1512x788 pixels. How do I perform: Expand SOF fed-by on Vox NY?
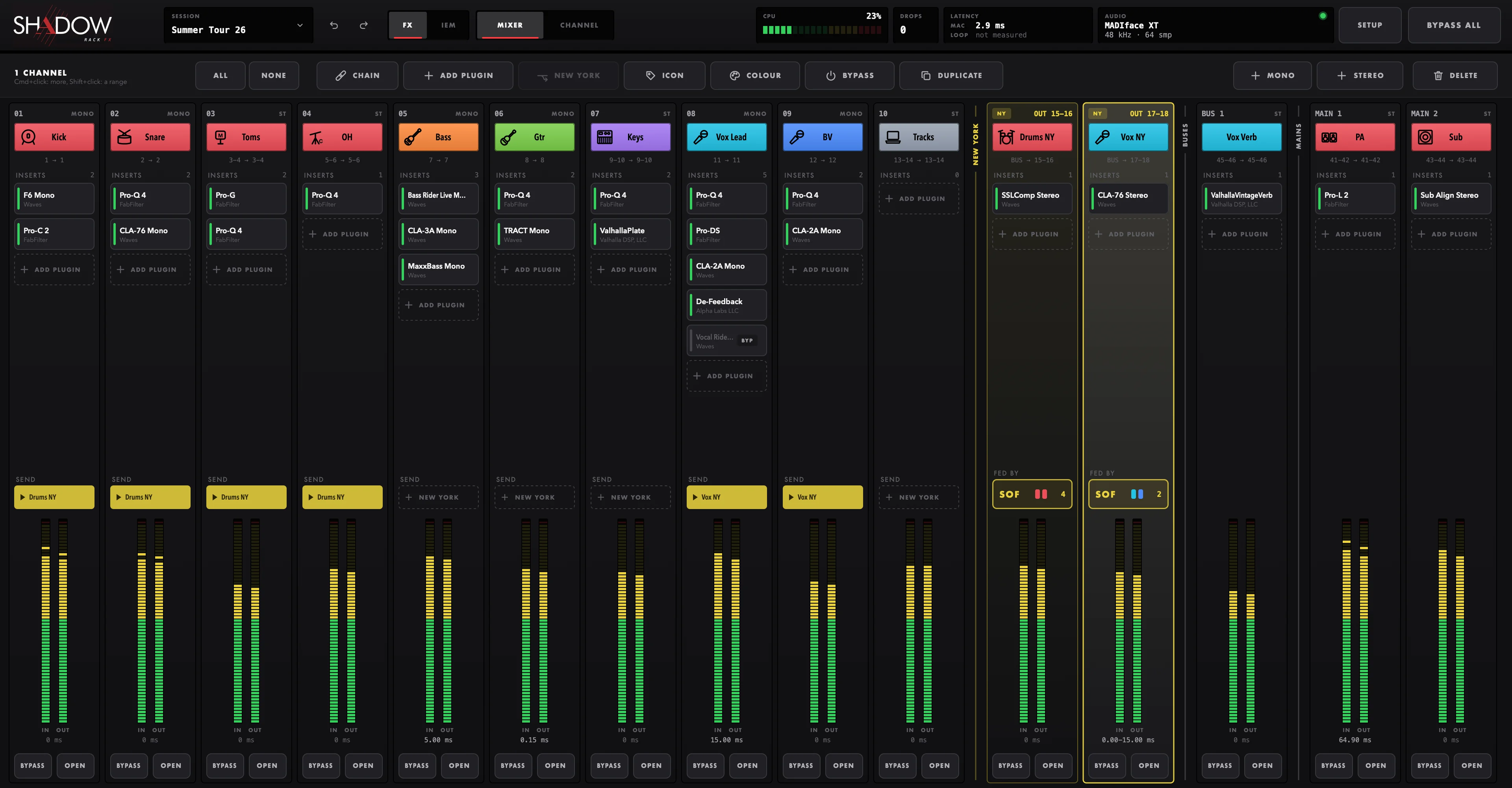[1128, 494]
